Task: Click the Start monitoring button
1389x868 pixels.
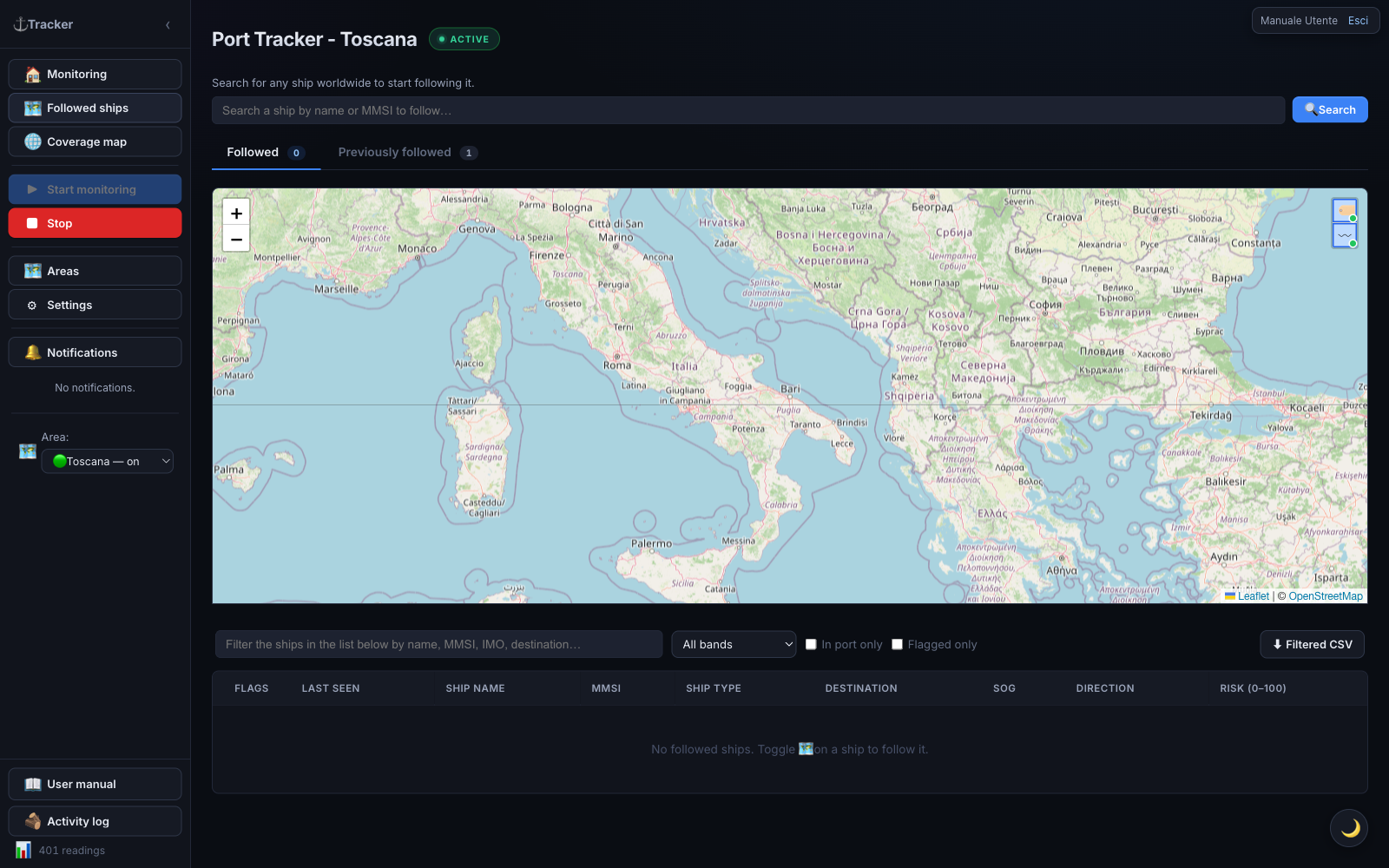Action: coord(95,189)
